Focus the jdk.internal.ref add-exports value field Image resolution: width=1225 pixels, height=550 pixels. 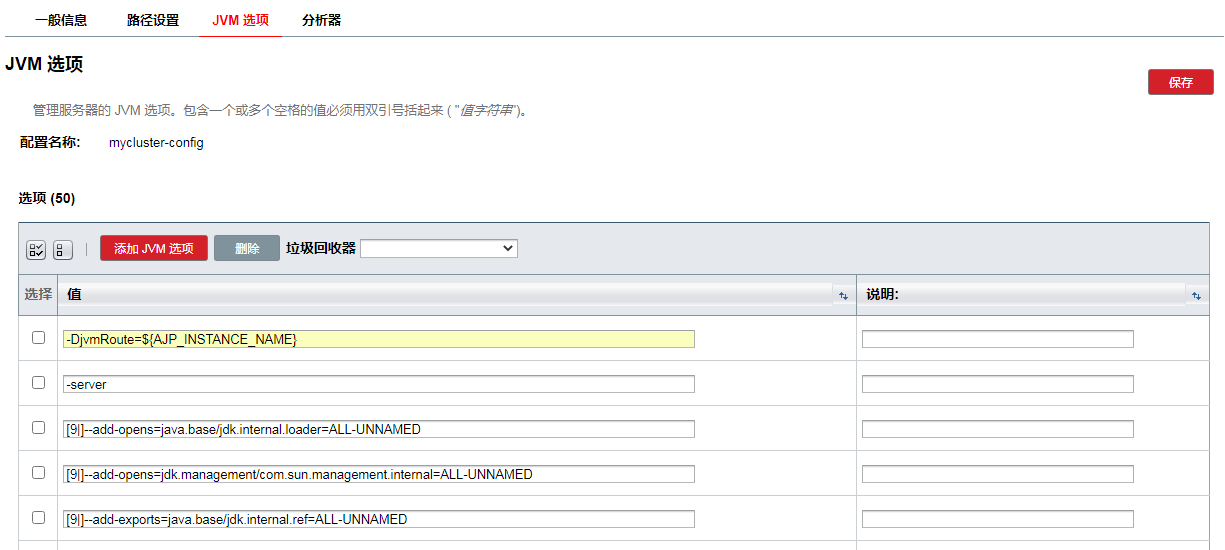coord(378,519)
